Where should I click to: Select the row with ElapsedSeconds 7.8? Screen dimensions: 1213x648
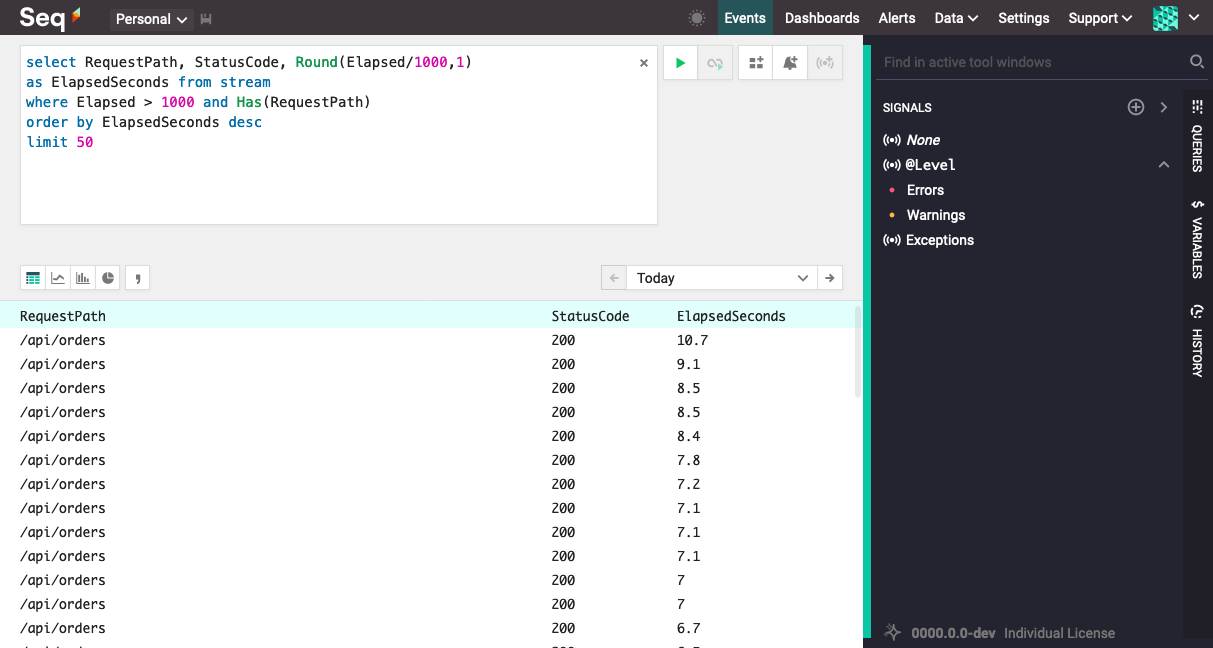point(427,460)
